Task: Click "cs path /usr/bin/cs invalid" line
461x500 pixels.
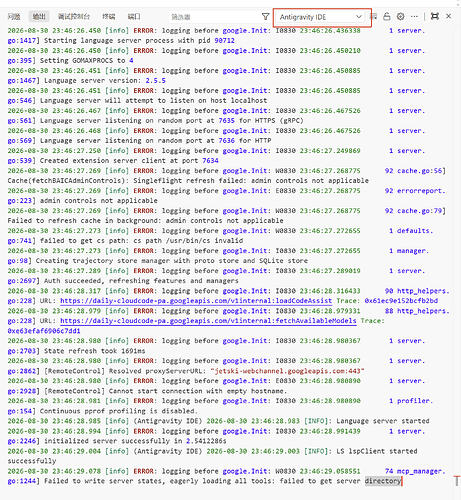Action: click(125, 240)
